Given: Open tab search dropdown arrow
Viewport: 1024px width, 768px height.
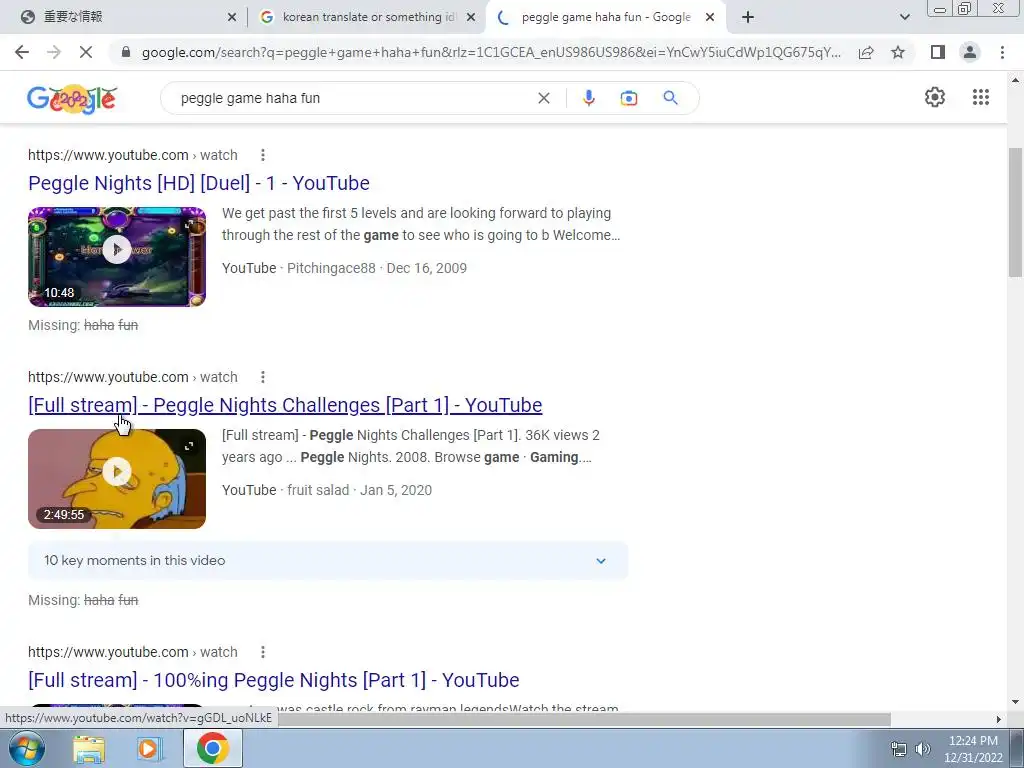Looking at the screenshot, I should tap(904, 17).
